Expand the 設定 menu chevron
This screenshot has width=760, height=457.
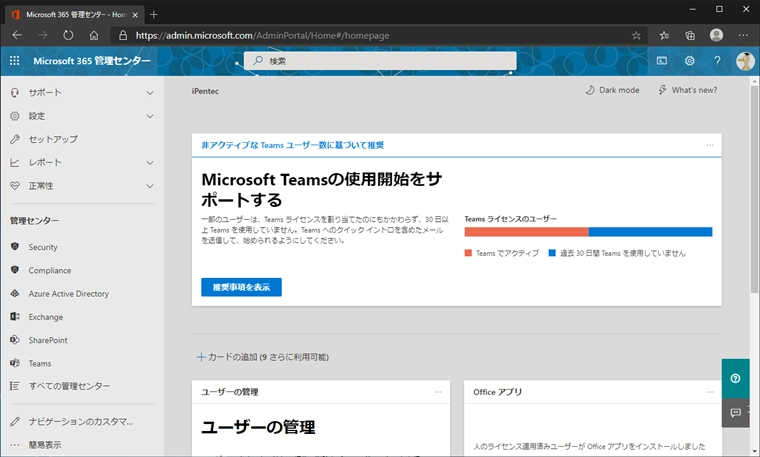click(150, 116)
